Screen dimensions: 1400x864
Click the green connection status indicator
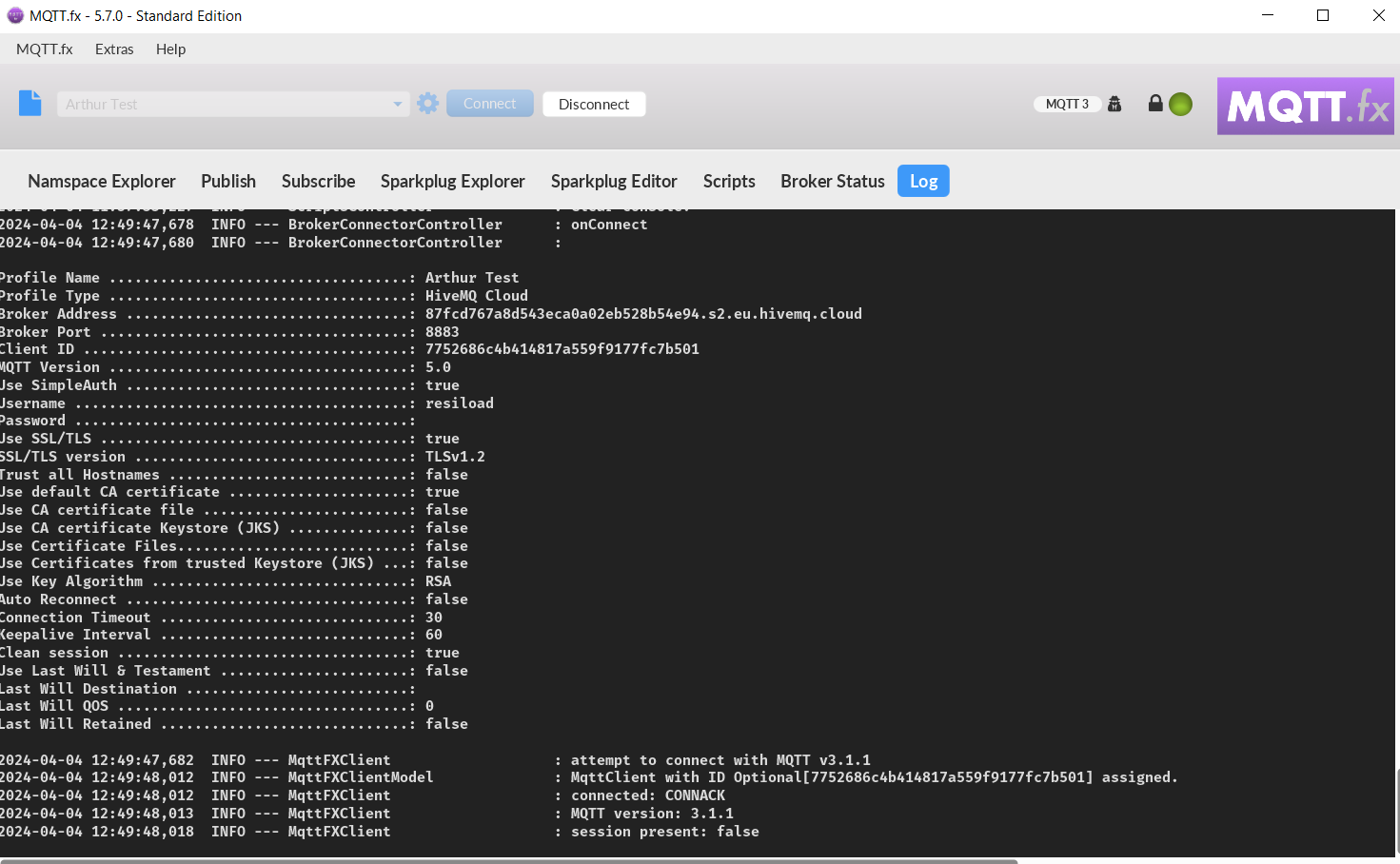click(1180, 105)
